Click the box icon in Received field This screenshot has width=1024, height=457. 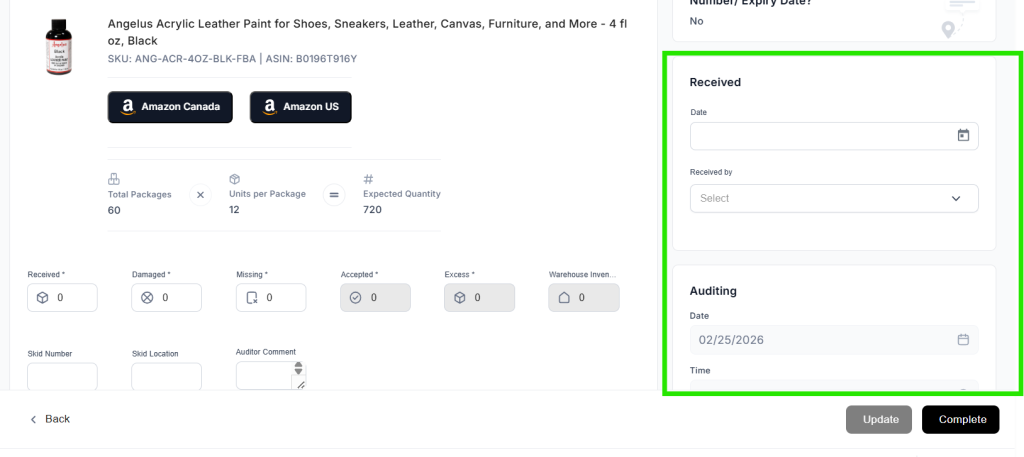coord(42,298)
